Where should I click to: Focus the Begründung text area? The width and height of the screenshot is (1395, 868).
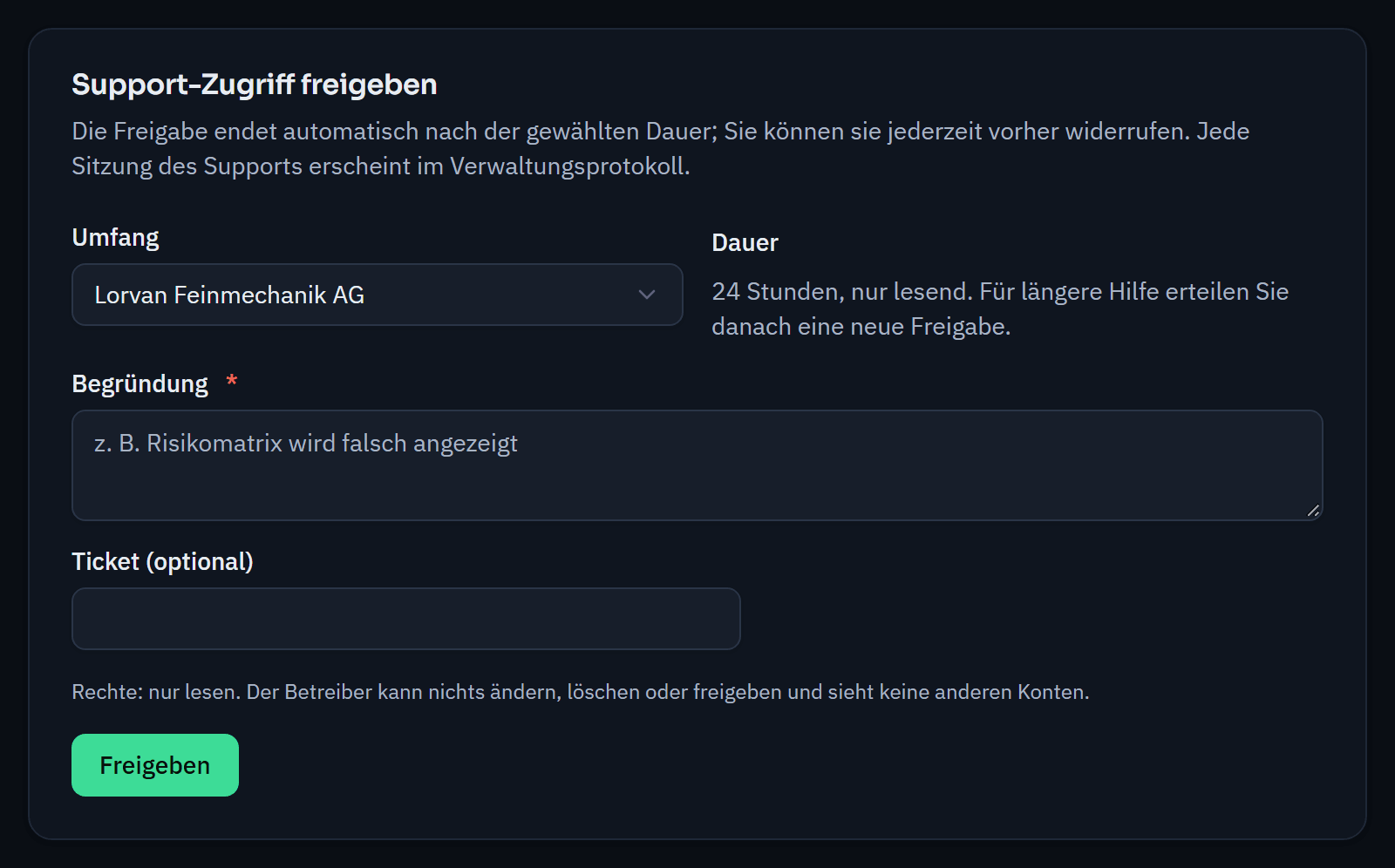pyautogui.click(x=697, y=465)
